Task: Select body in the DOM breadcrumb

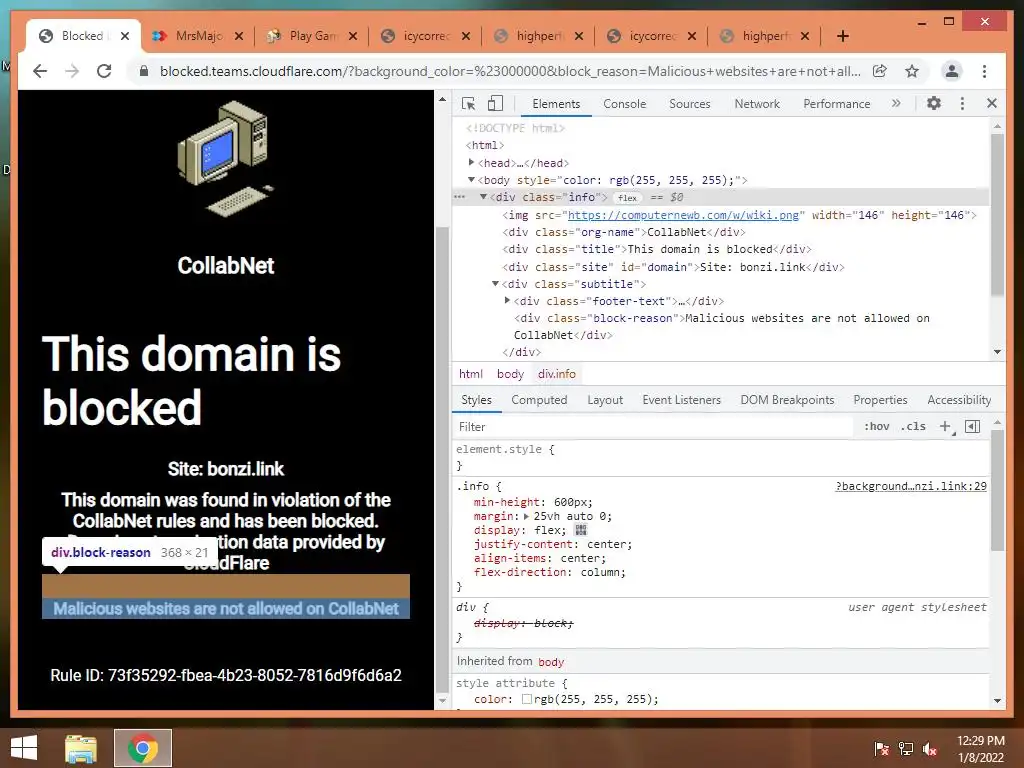Action: 510,374
